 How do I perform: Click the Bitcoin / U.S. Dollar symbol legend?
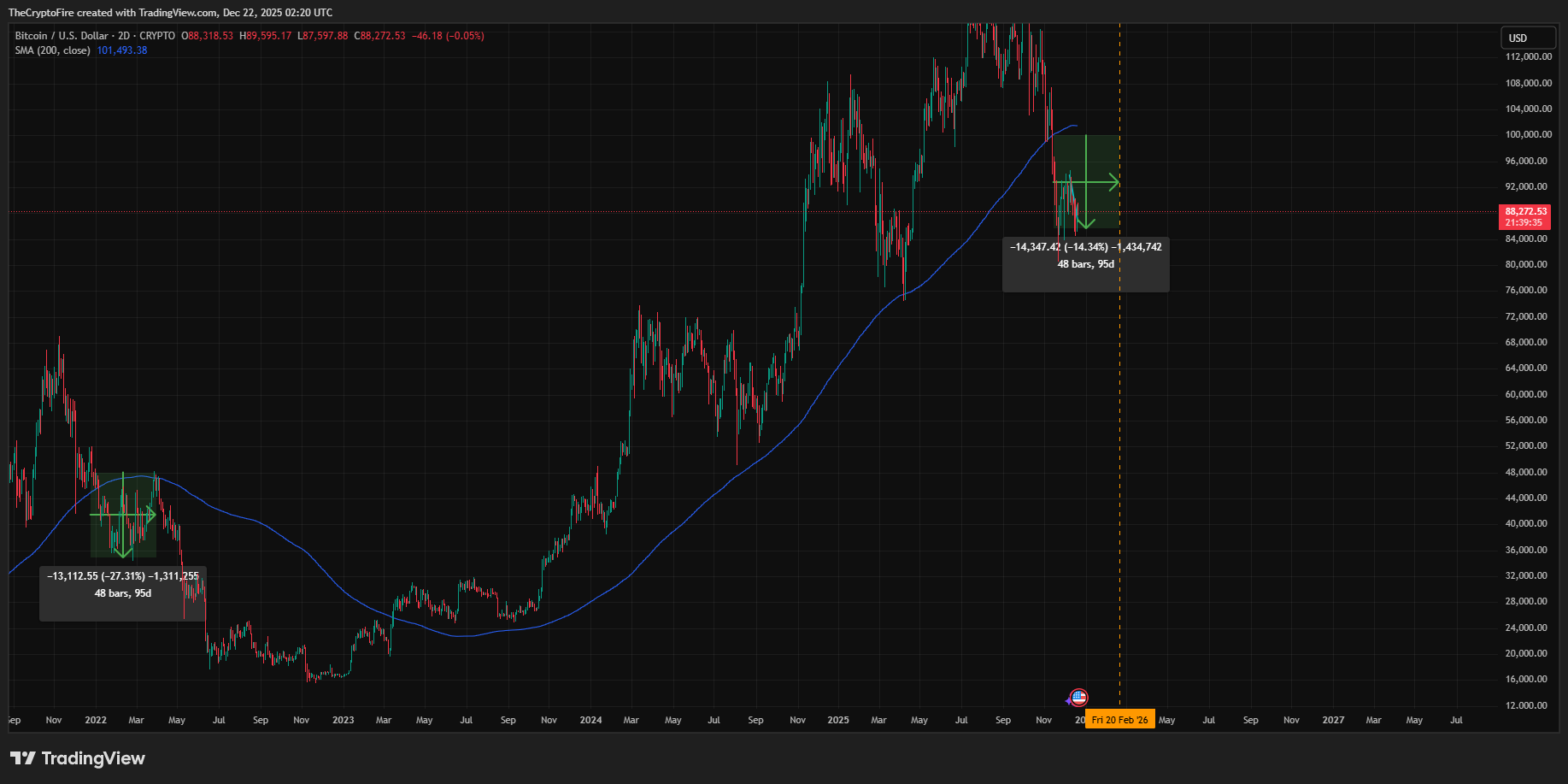(95, 36)
